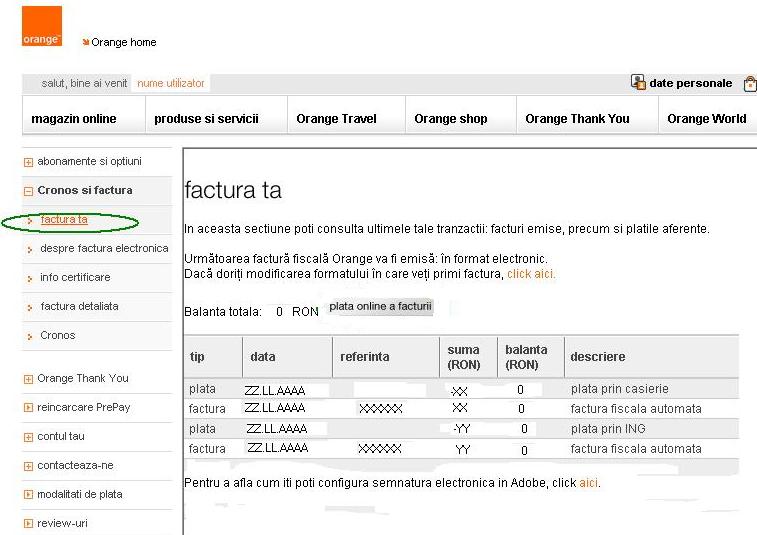
Task: Open contacteaza-ne in the sidebar
Action: pos(75,465)
